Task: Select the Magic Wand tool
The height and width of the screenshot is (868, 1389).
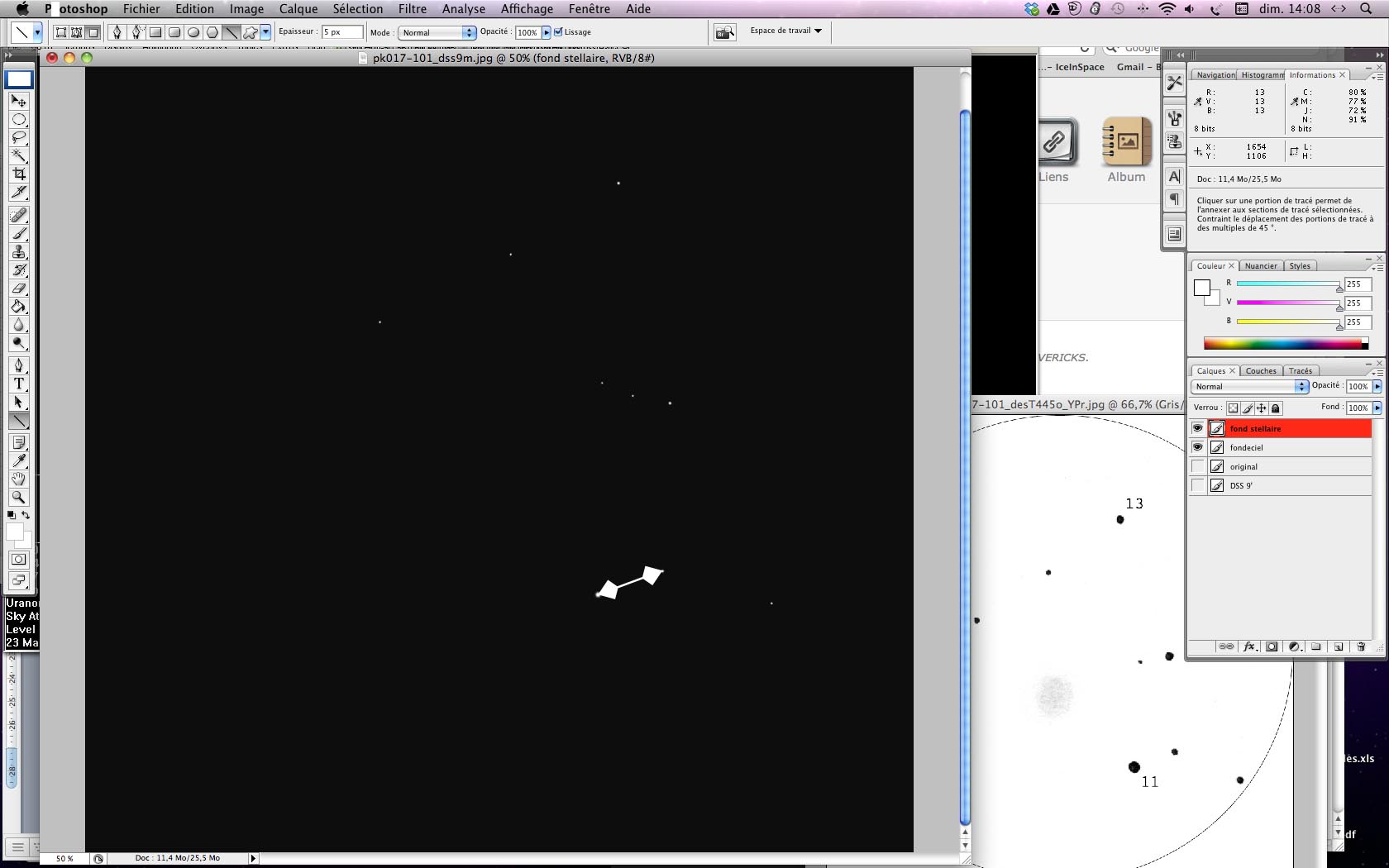Action: tap(18, 155)
